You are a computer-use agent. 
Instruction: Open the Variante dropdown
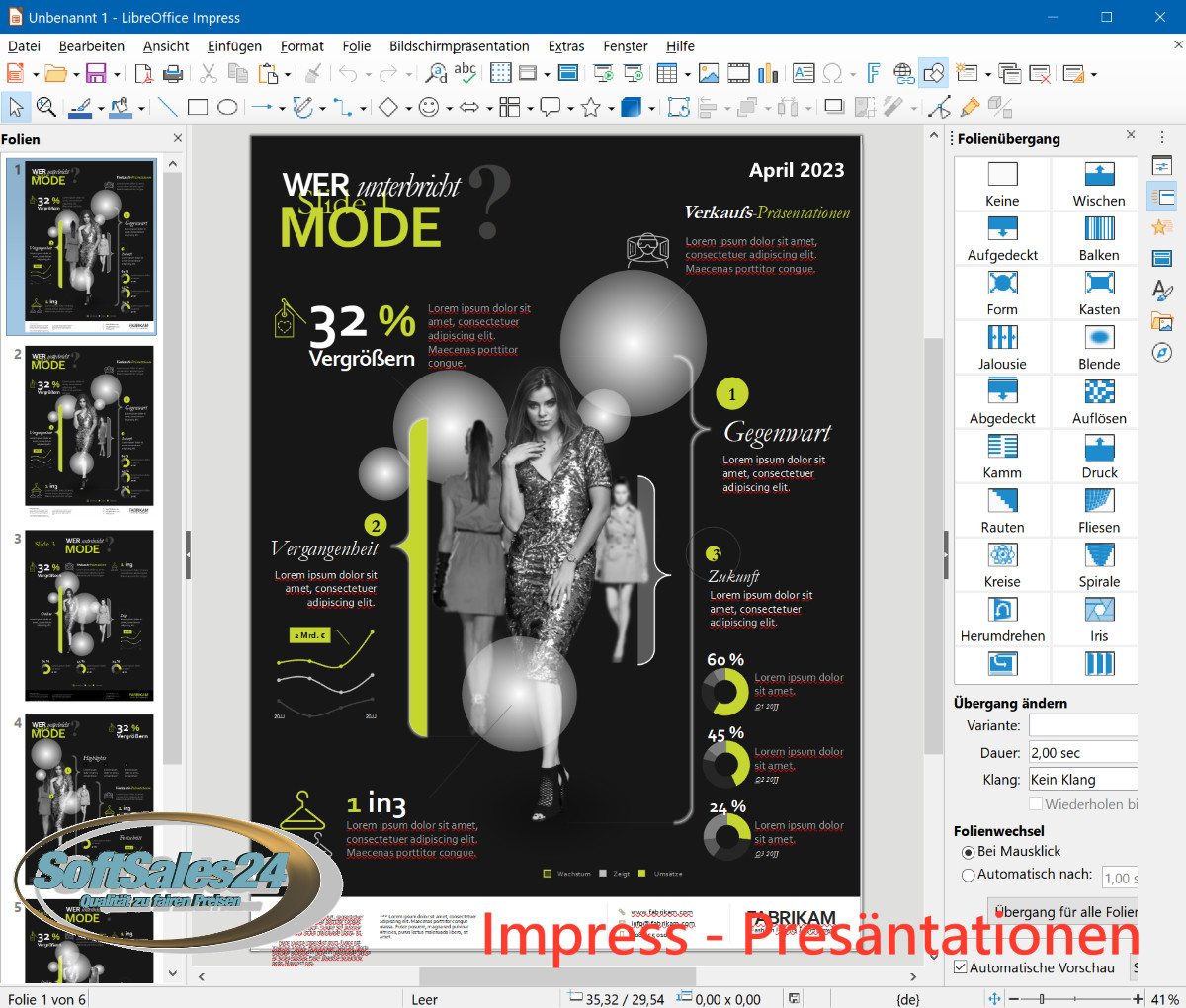1082,725
